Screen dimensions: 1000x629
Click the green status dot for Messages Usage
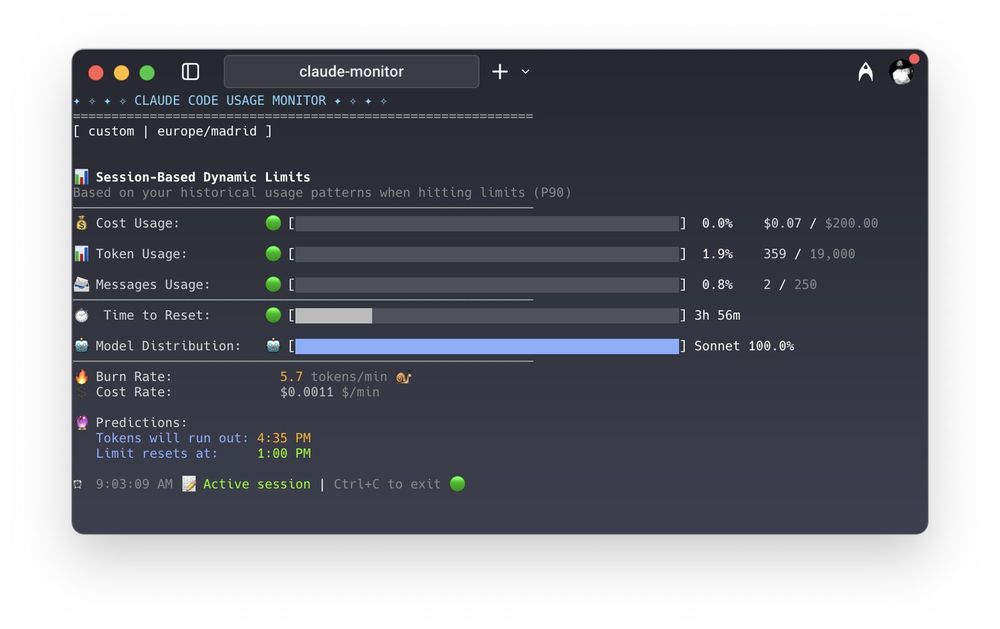(x=273, y=285)
